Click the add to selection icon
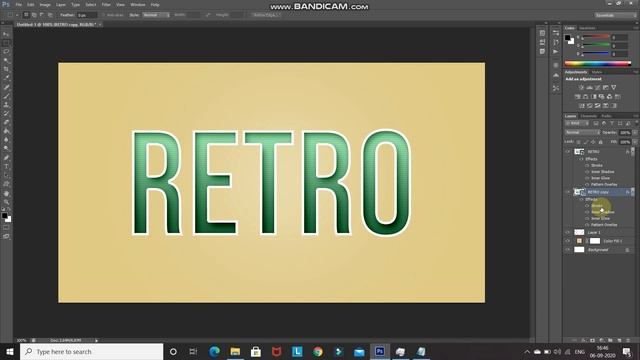The height and width of the screenshot is (360, 640). (x=34, y=15)
